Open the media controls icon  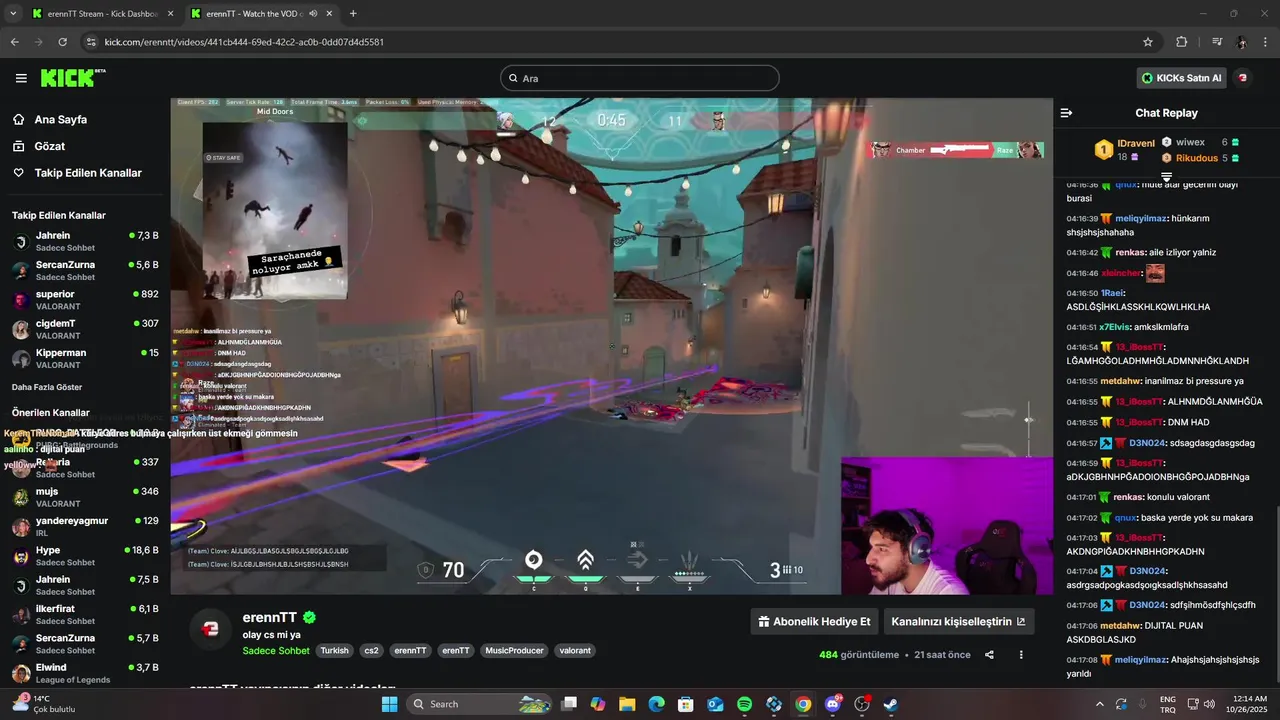(1217, 42)
